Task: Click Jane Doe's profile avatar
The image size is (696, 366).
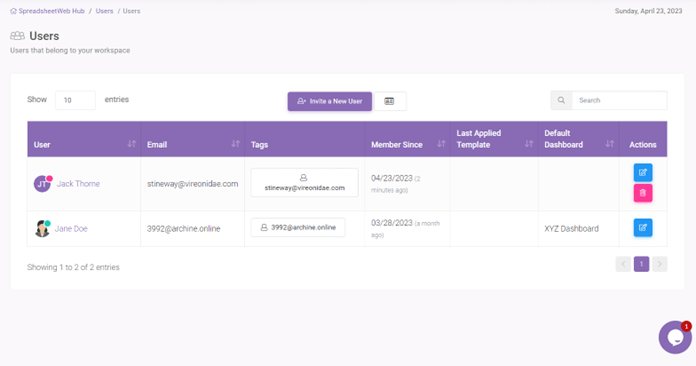Action: click(x=42, y=228)
